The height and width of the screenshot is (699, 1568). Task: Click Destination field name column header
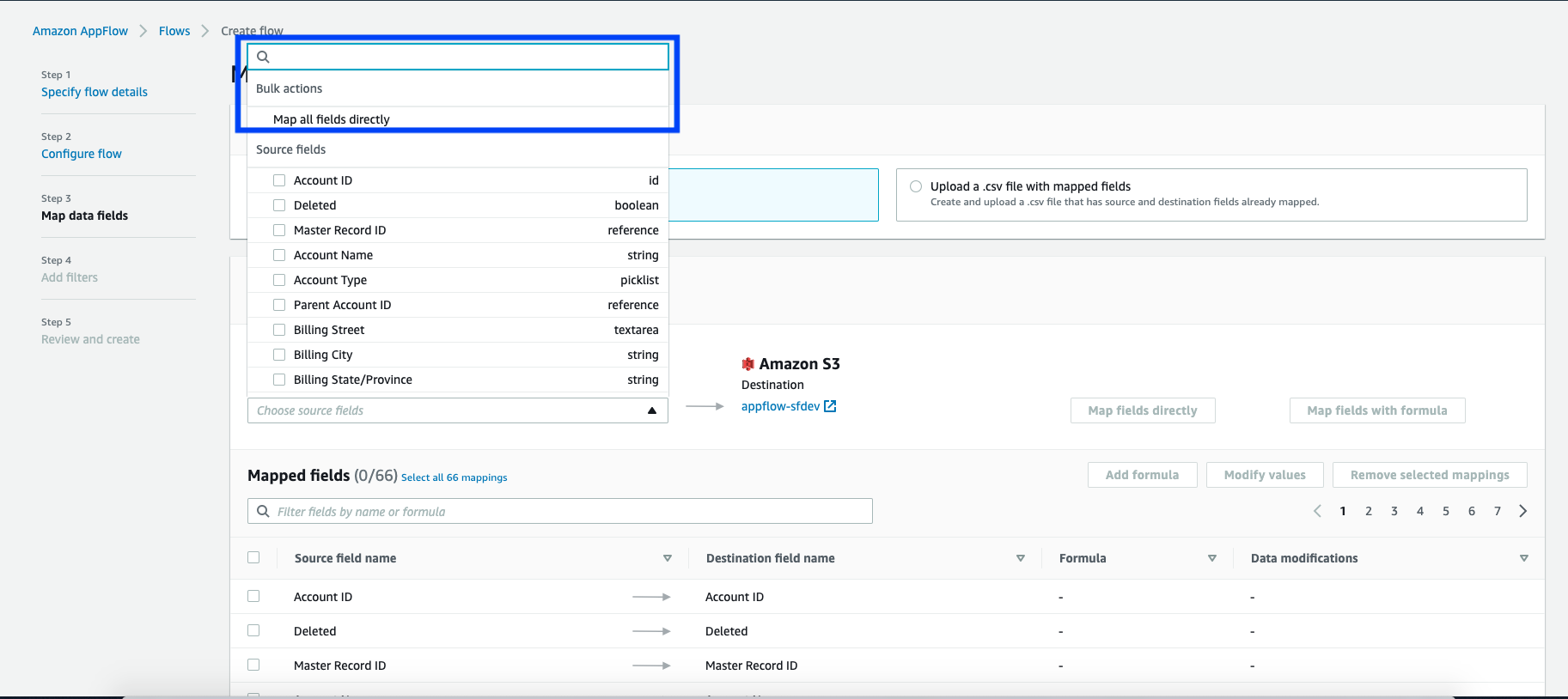(x=771, y=558)
